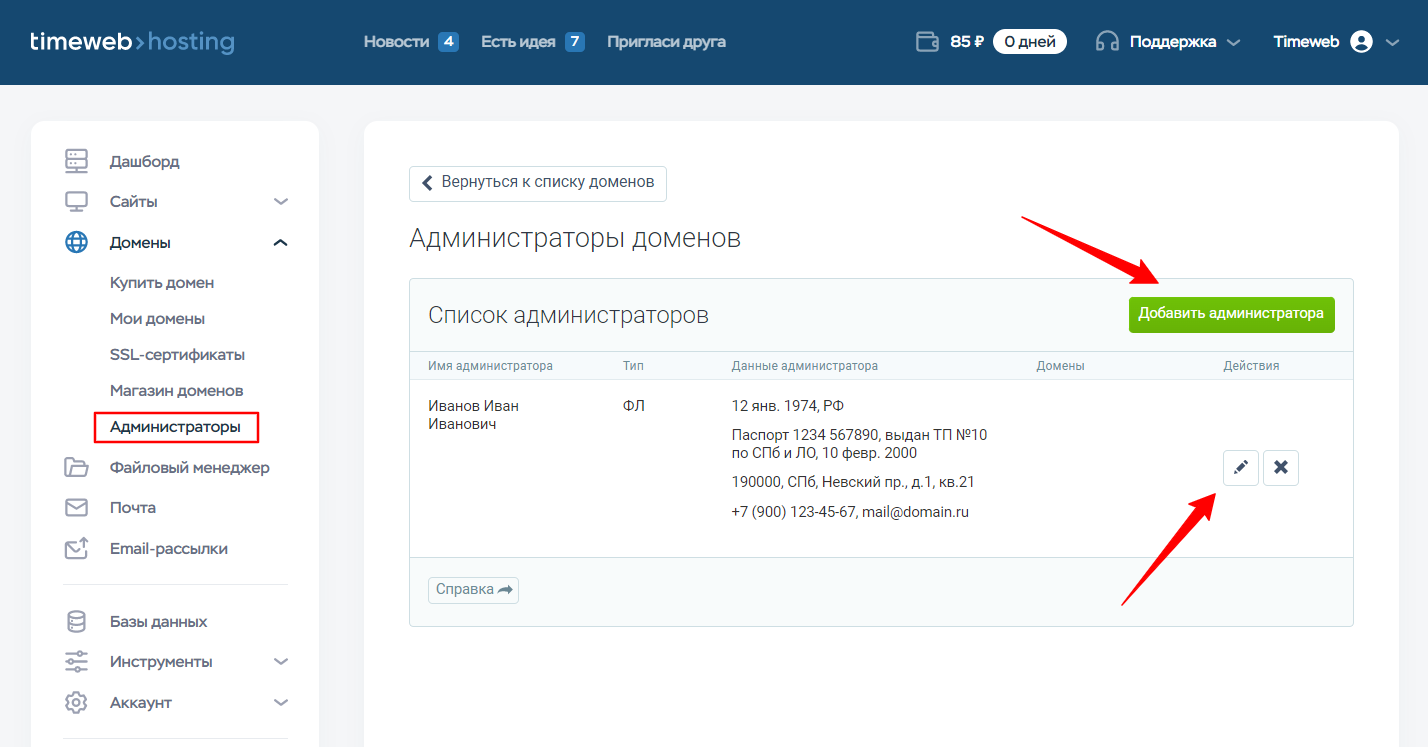The height and width of the screenshot is (747, 1428).
Task: Delete administrator using the X icon
Action: pyautogui.click(x=1280, y=468)
